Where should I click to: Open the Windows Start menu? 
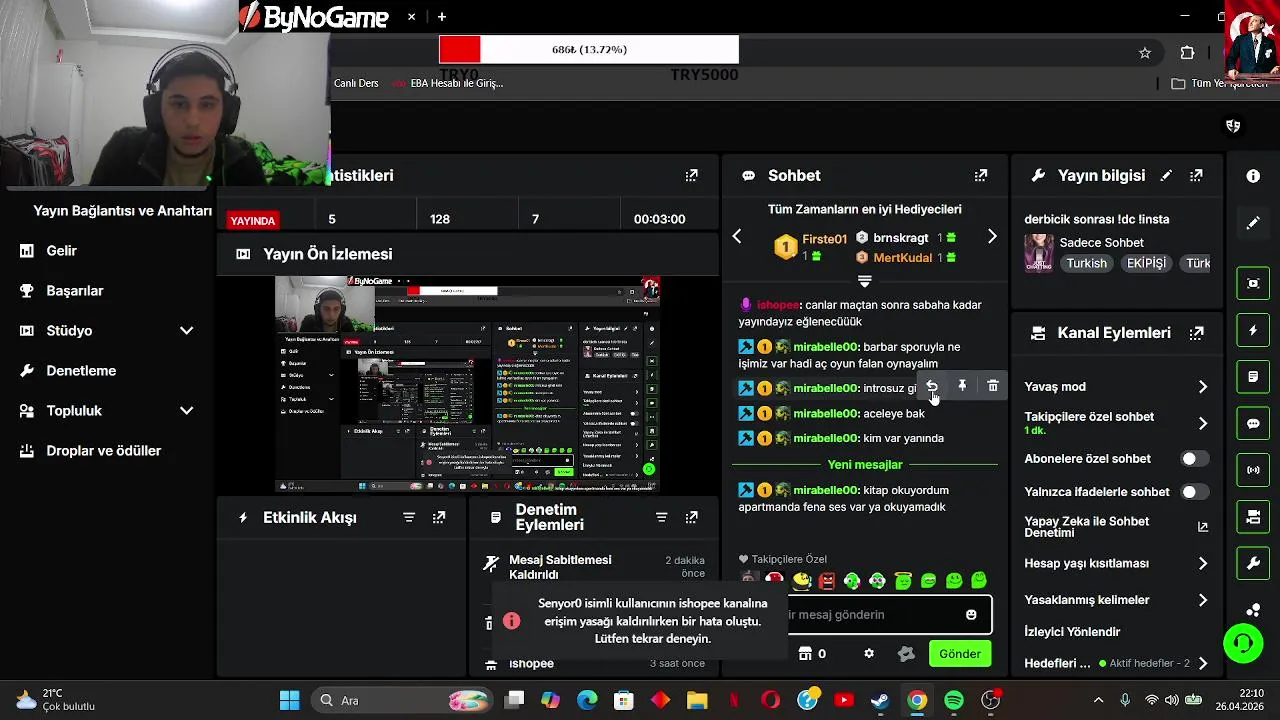289,700
